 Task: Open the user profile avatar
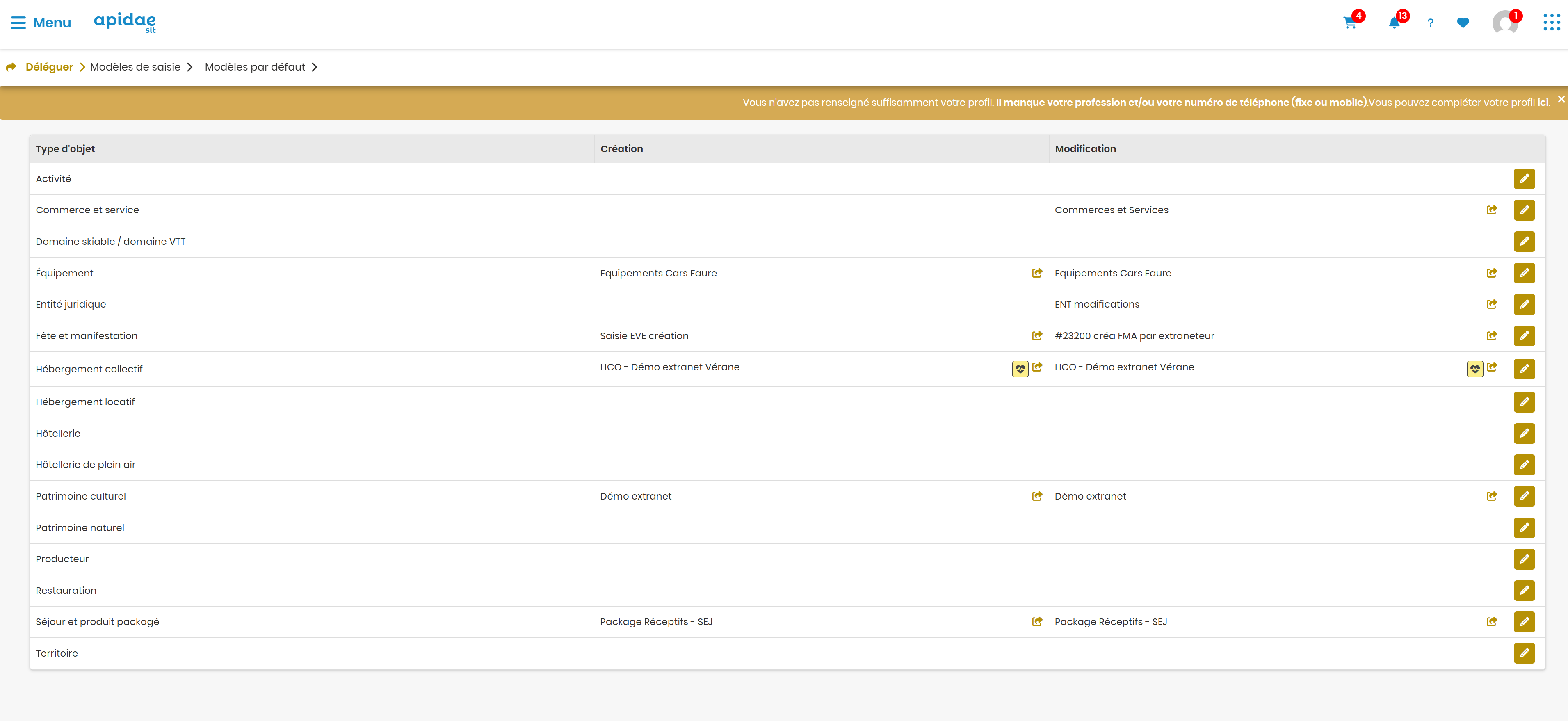coord(1505,23)
